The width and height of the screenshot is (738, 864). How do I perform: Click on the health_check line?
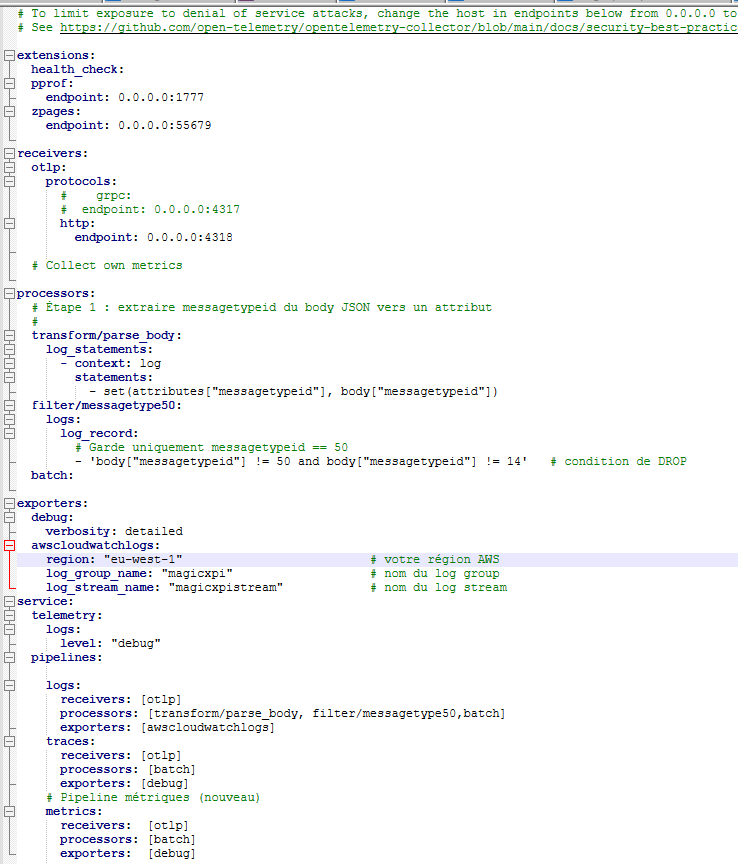tap(77, 69)
